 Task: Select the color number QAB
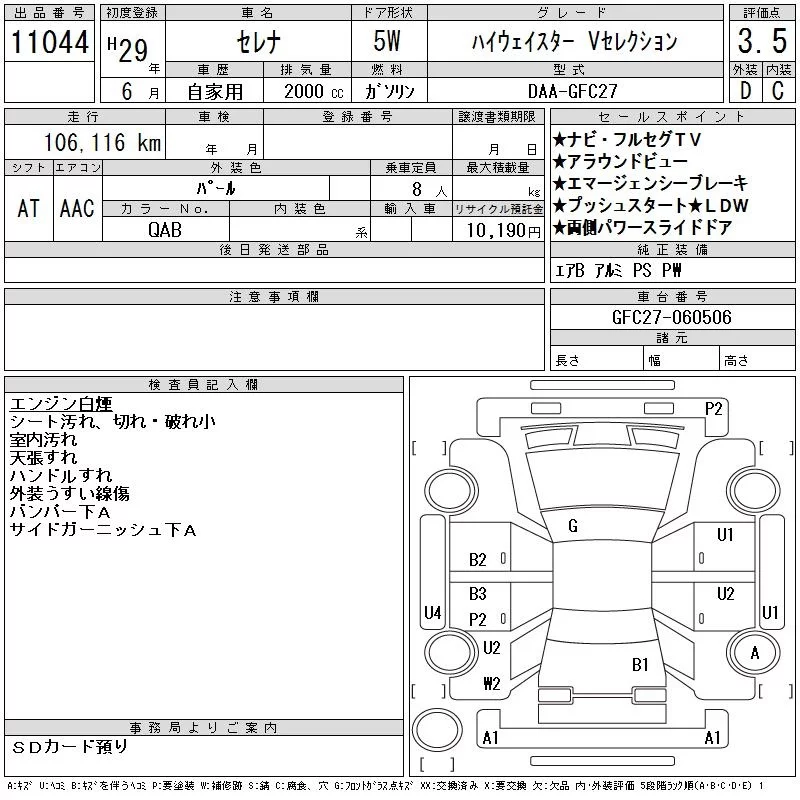[x=165, y=228]
